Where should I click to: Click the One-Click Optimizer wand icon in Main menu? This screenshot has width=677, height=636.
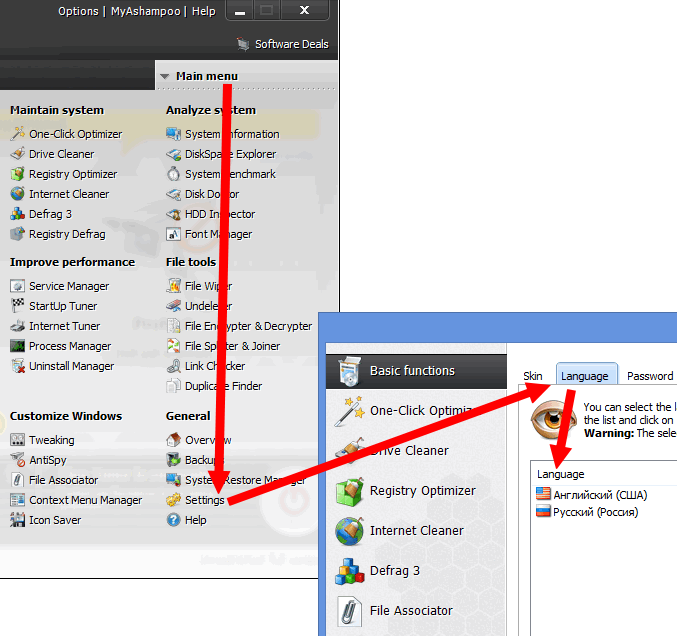(18, 134)
